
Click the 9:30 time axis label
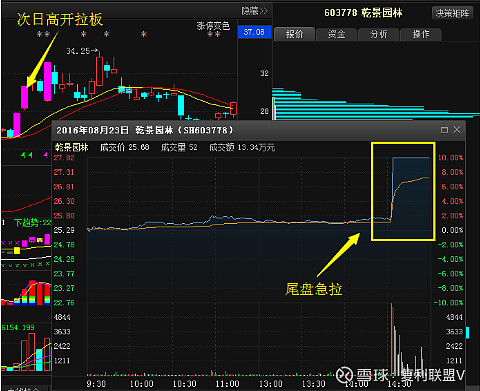(96, 384)
